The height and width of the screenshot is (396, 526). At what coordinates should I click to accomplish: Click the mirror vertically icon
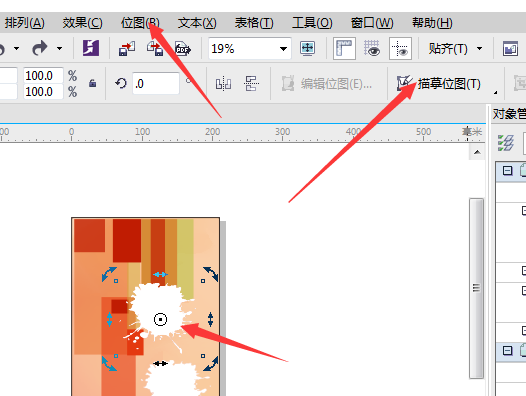click(252, 83)
